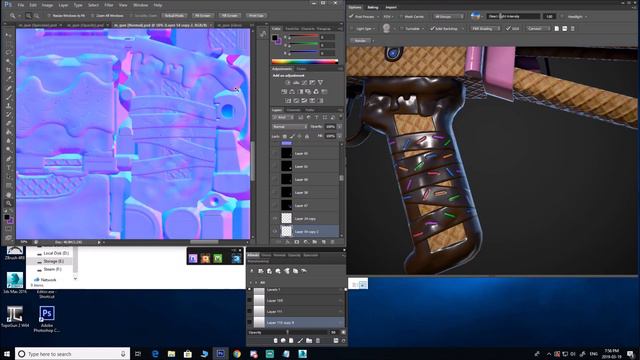Toggle the Grid checkbox in 3DO
This screenshot has width=640, height=360.
pos(509,29)
